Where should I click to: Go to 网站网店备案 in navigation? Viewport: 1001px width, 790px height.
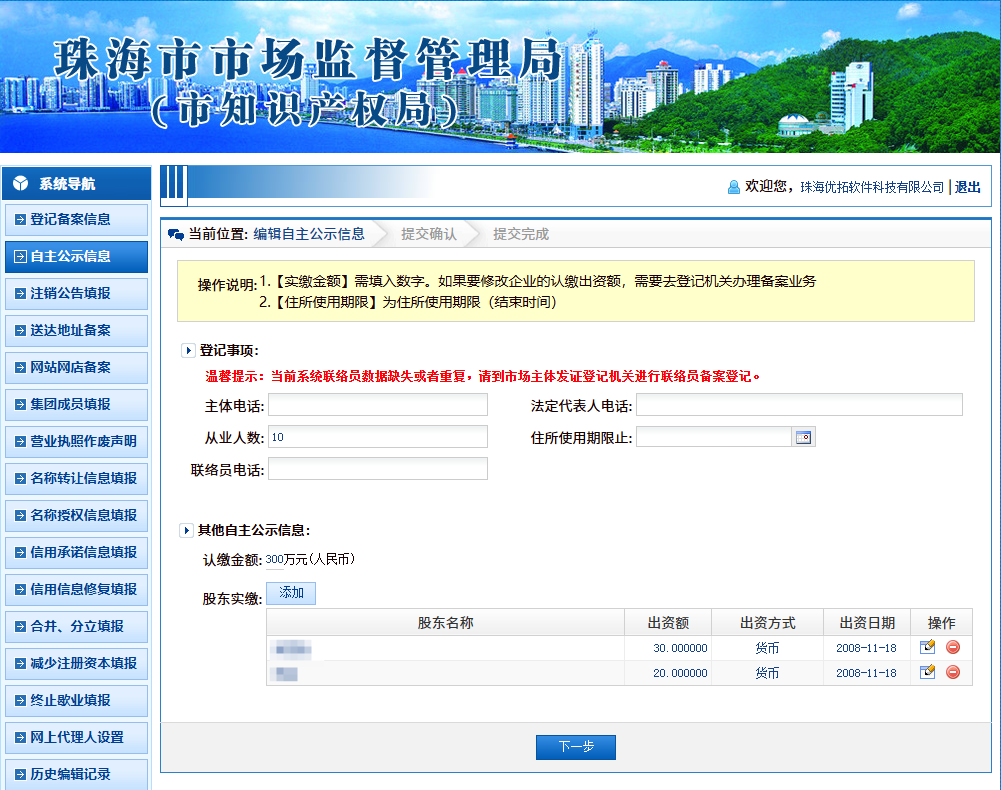[76, 367]
